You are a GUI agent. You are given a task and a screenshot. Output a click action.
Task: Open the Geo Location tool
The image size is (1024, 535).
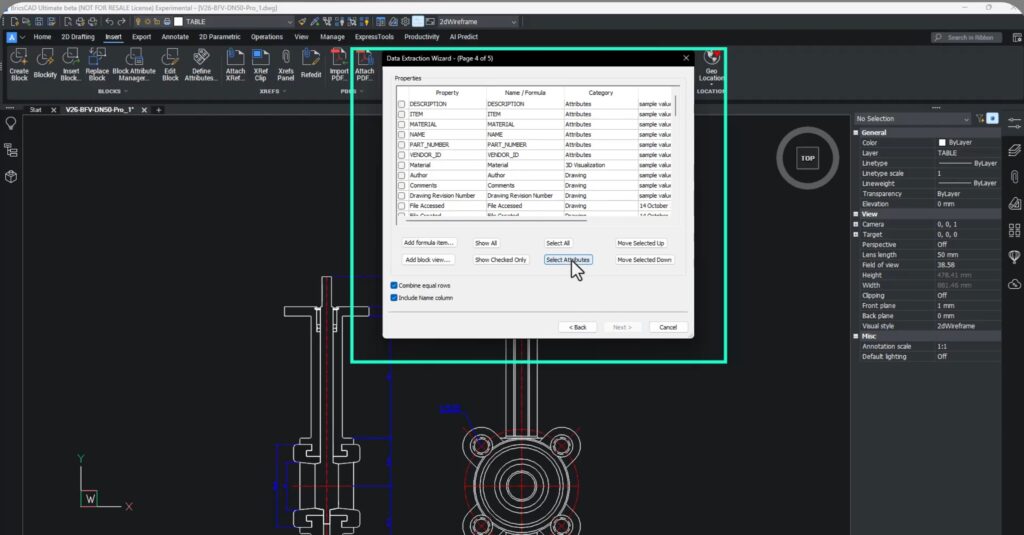click(711, 65)
